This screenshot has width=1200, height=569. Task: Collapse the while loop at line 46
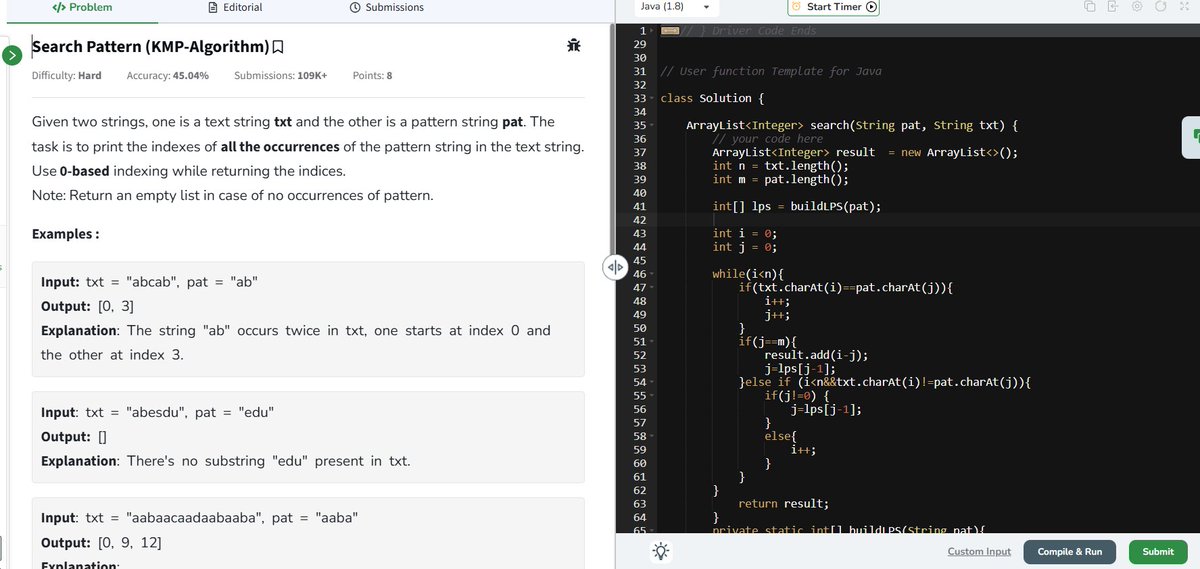tap(654, 274)
